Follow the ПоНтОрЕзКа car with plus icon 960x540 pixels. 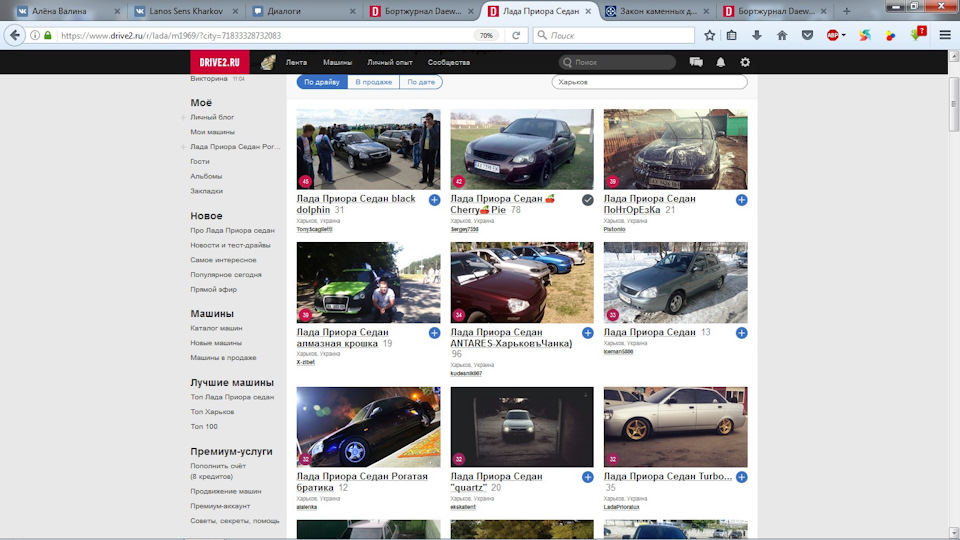click(741, 200)
